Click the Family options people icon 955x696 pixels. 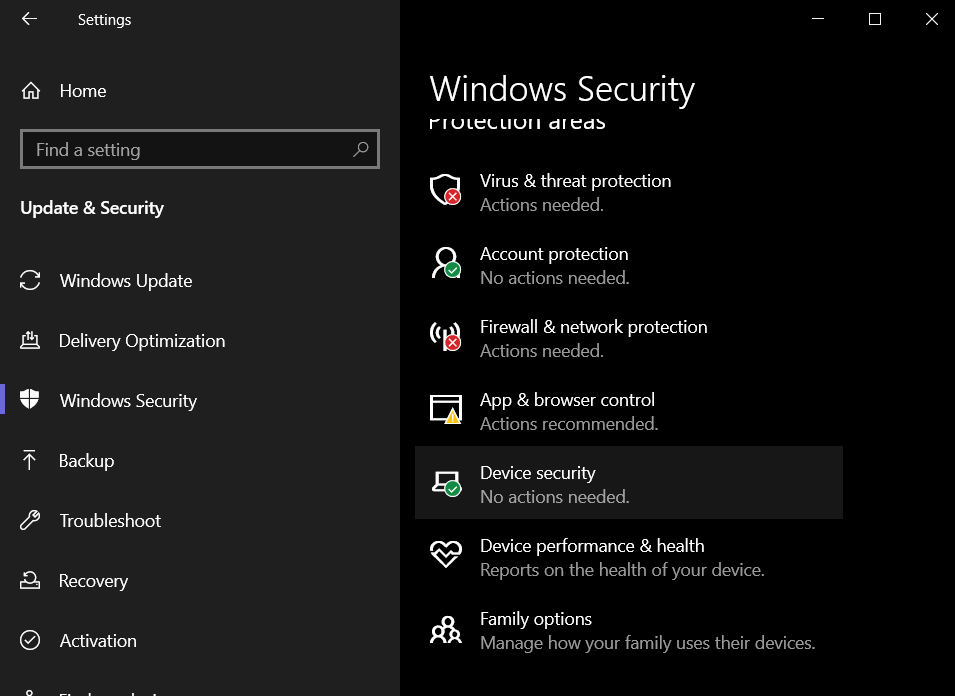(445, 628)
